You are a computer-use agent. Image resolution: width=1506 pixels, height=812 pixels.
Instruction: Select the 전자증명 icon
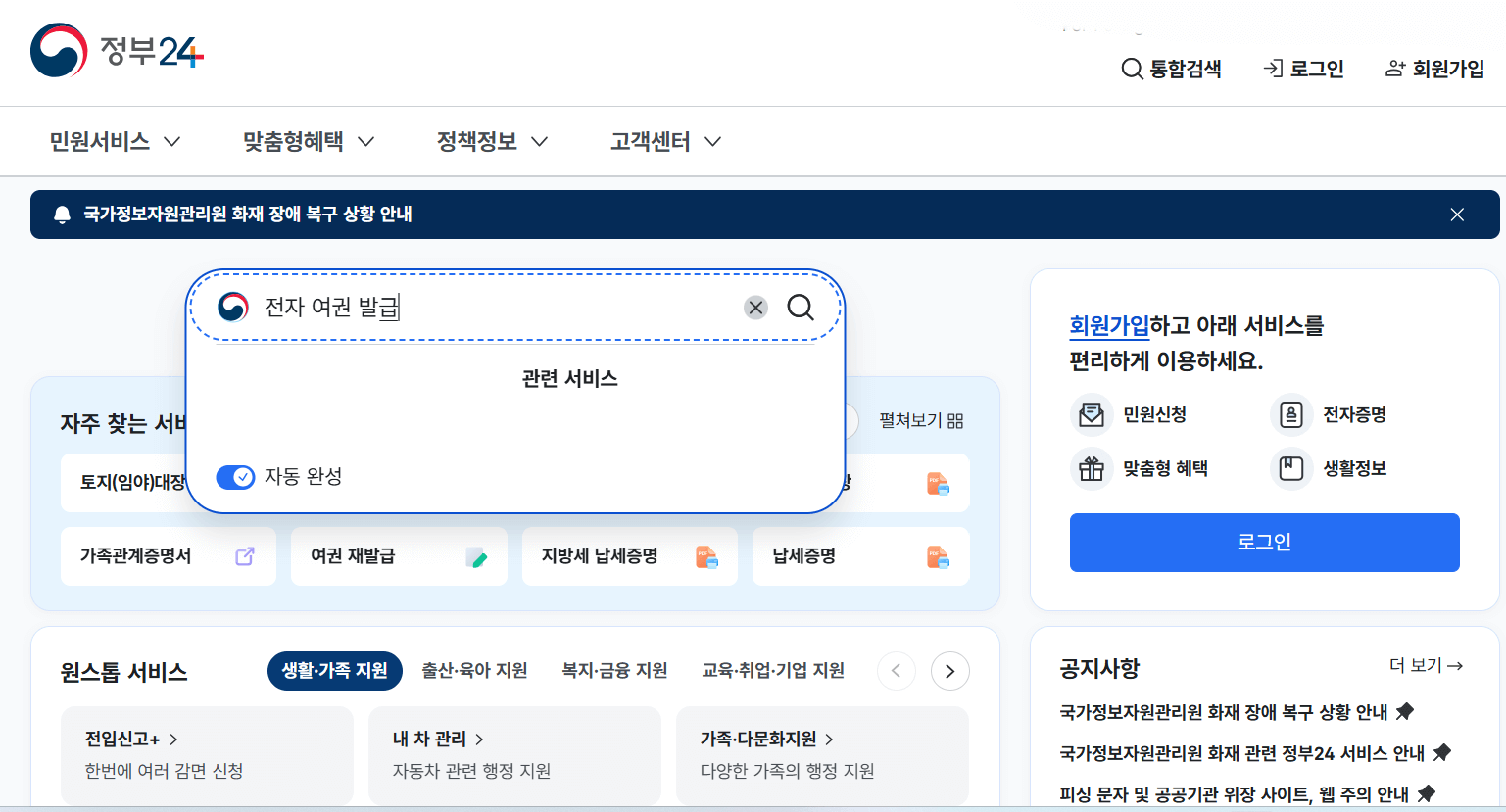[x=1291, y=414]
